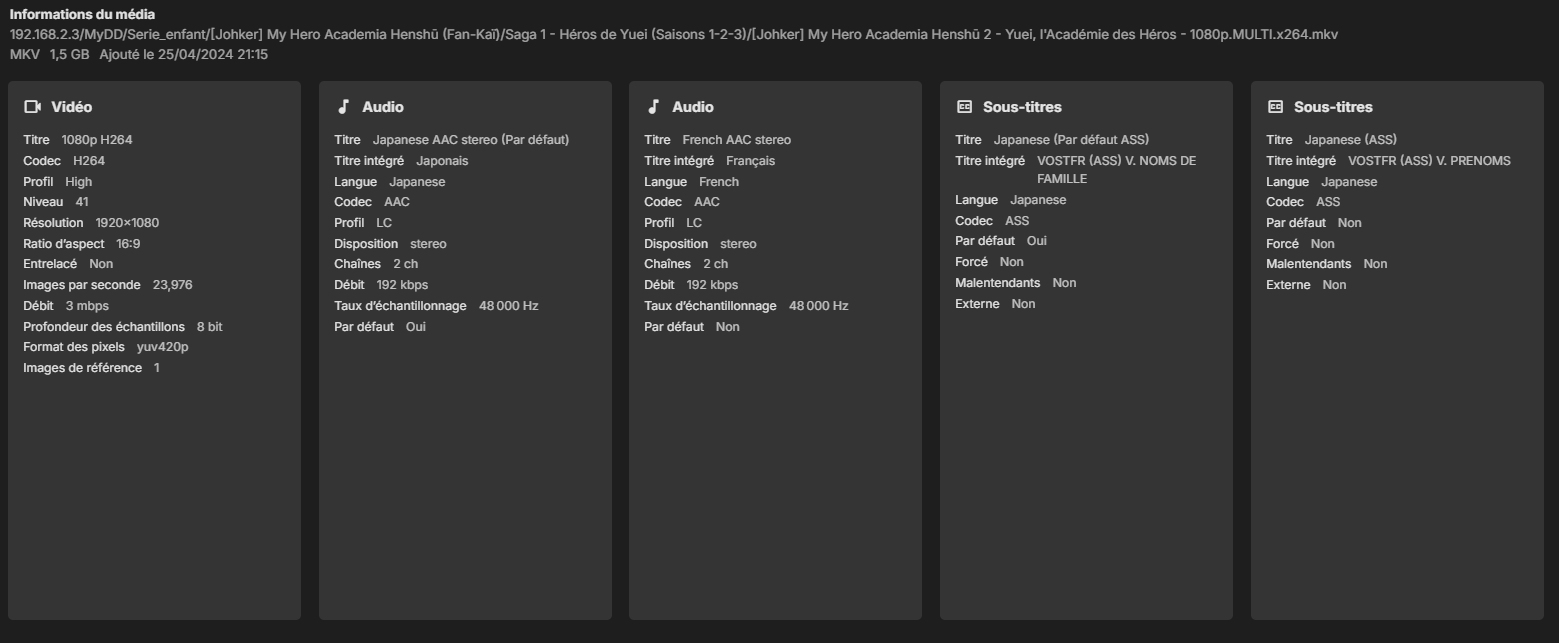Click the 23,976 frames per second value

(x=172, y=285)
